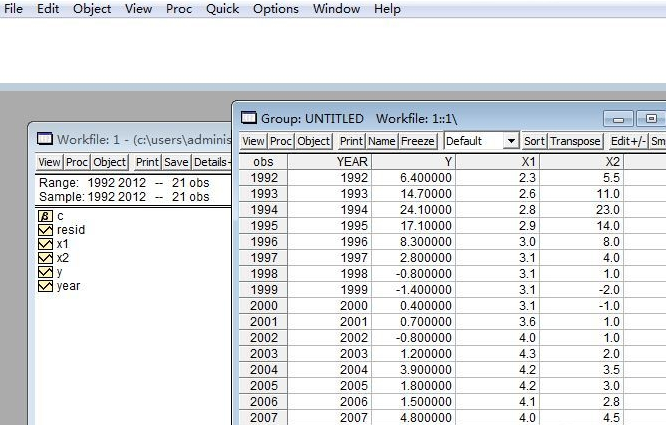Open the Object menu in menu bar
The width and height of the screenshot is (666, 425).
pyautogui.click(x=92, y=8)
